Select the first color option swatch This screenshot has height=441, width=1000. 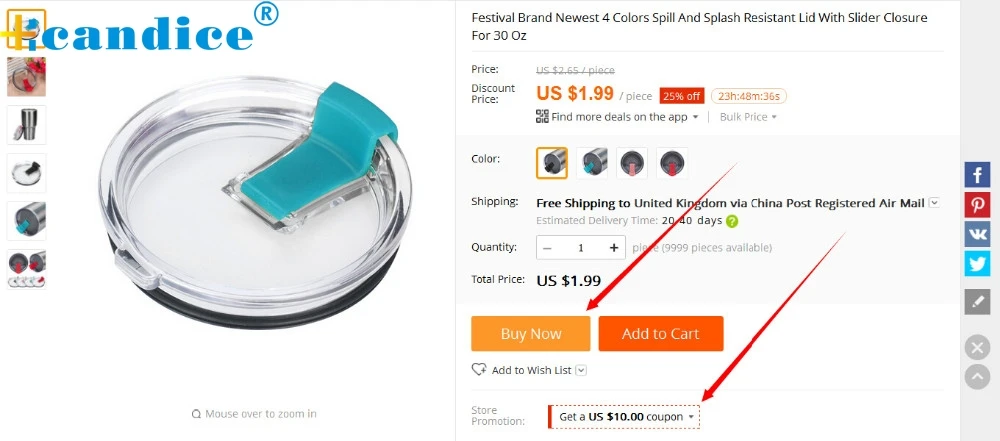(552, 163)
